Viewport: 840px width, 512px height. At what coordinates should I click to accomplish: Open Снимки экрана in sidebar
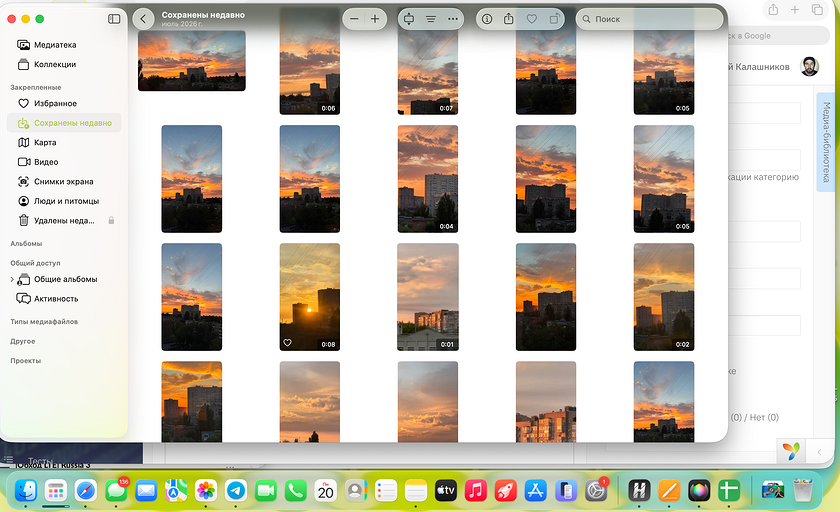coord(64,182)
